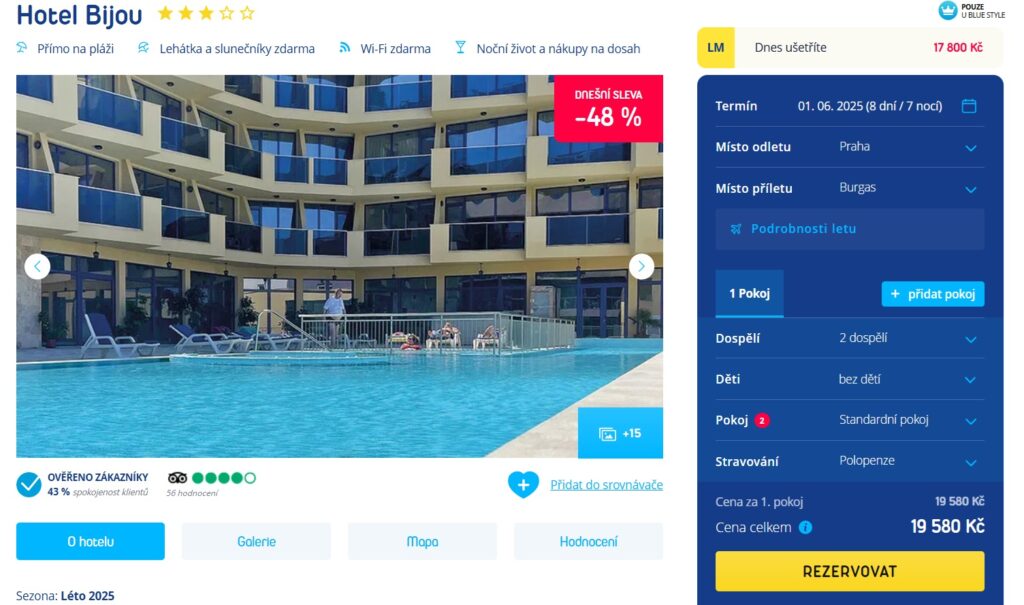Click the info icon beside Cena celkem
The image size is (1024, 605).
click(x=805, y=527)
